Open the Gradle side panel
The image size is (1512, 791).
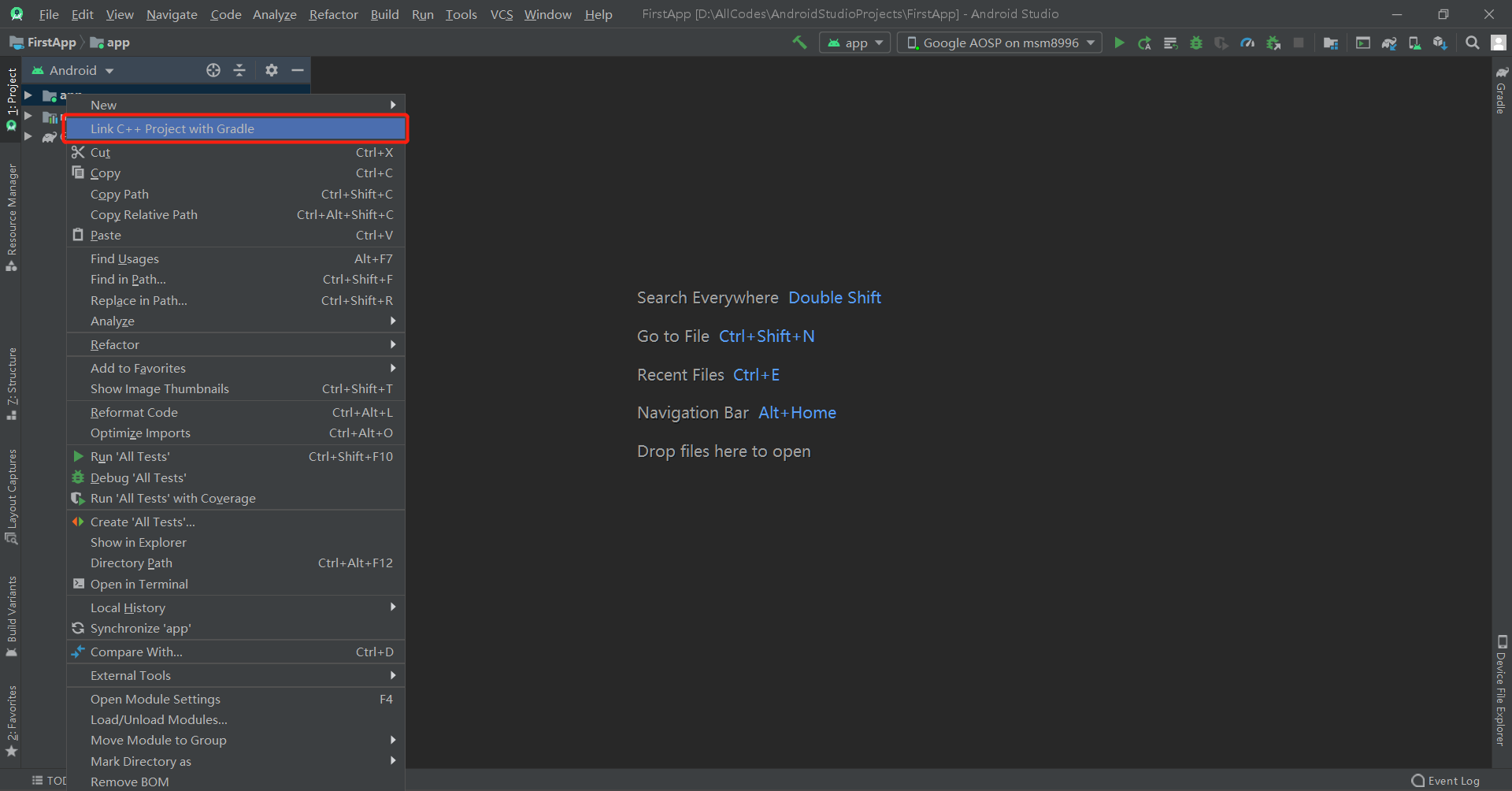1502,89
